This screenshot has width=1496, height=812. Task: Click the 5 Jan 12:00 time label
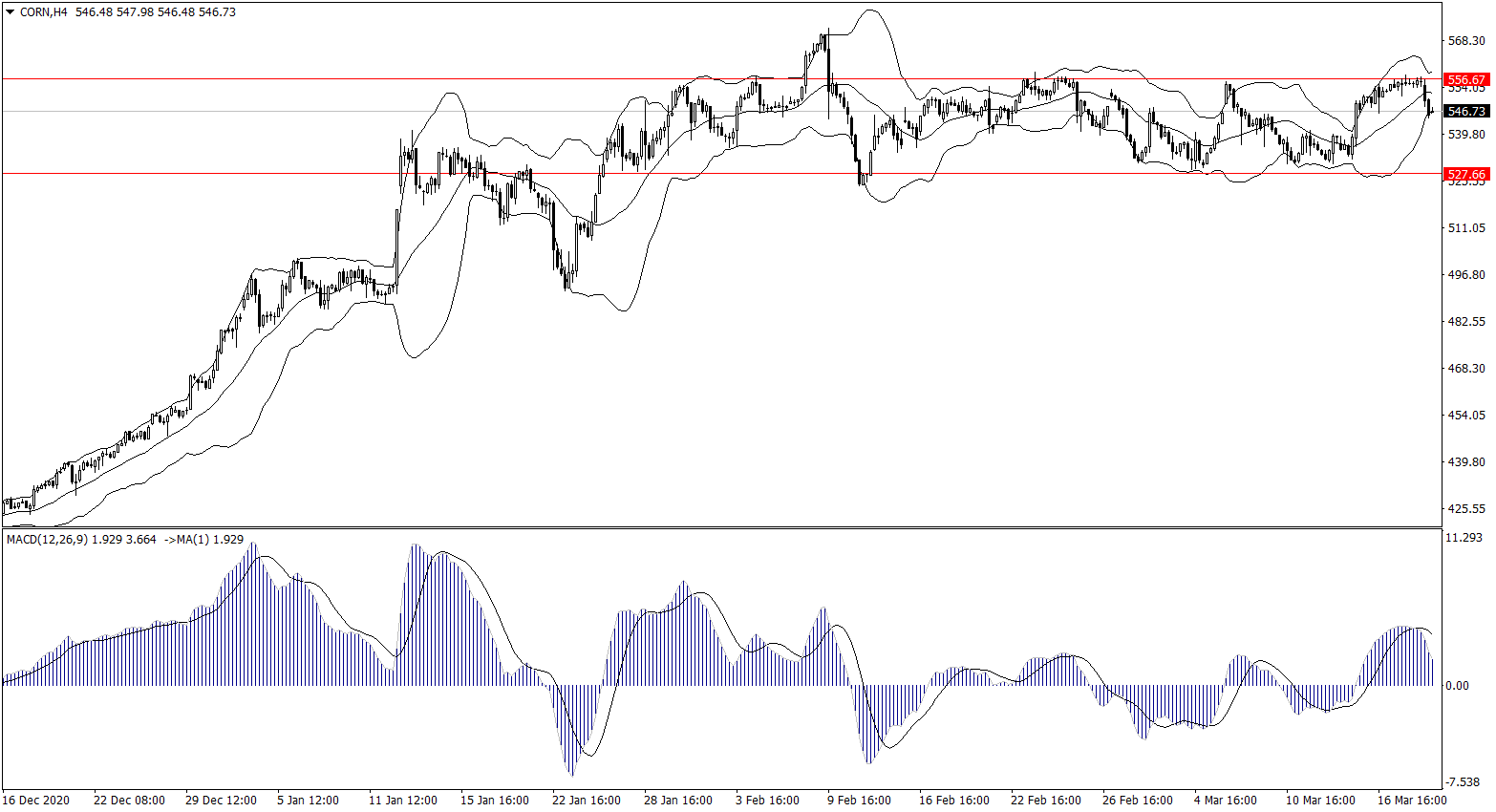pyautogui.click(x=308, y=801)
